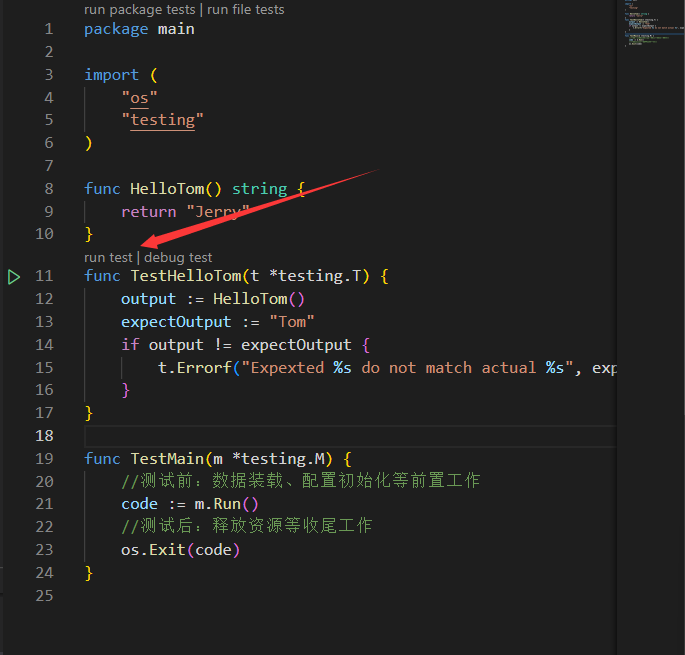Click 'expectOutput' variable on line 13

[176, 322]
